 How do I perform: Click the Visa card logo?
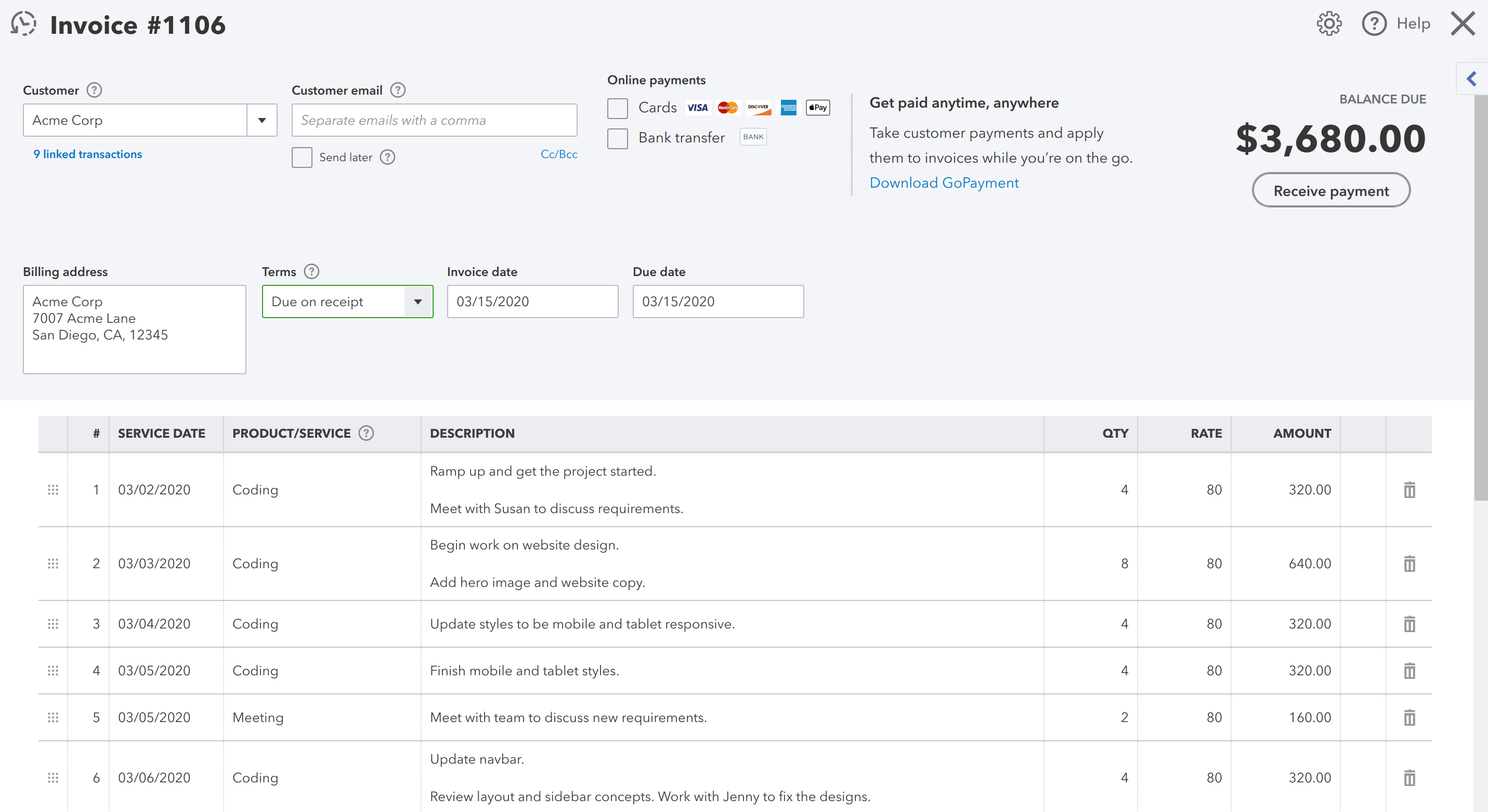[x=698, y=108]
